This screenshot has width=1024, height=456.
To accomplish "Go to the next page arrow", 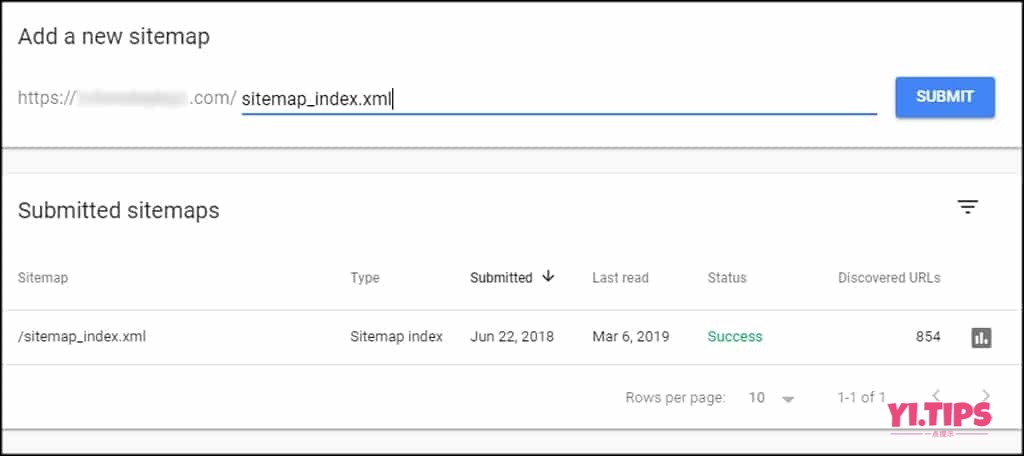I will 986,396.
